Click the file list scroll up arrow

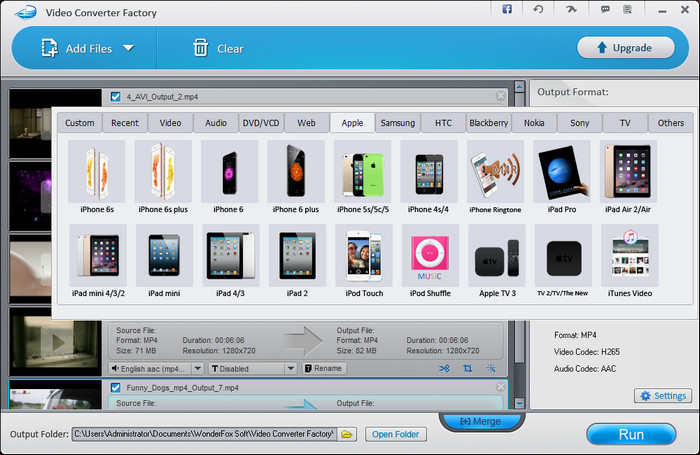click(519, 87)
